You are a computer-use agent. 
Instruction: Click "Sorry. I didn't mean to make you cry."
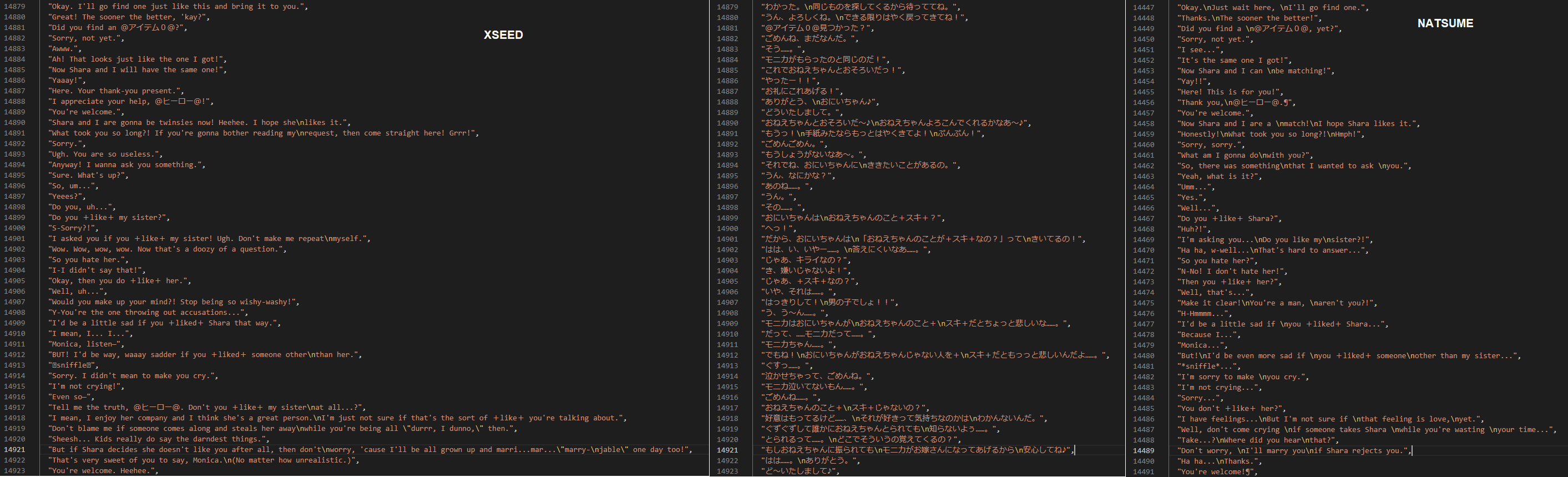coord(133,376)
